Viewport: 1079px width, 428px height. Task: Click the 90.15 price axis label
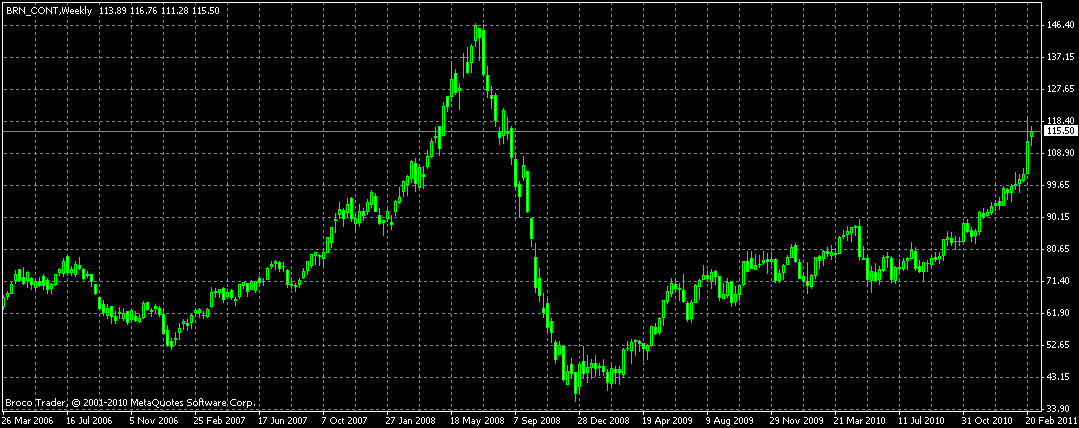(1058, 217)
